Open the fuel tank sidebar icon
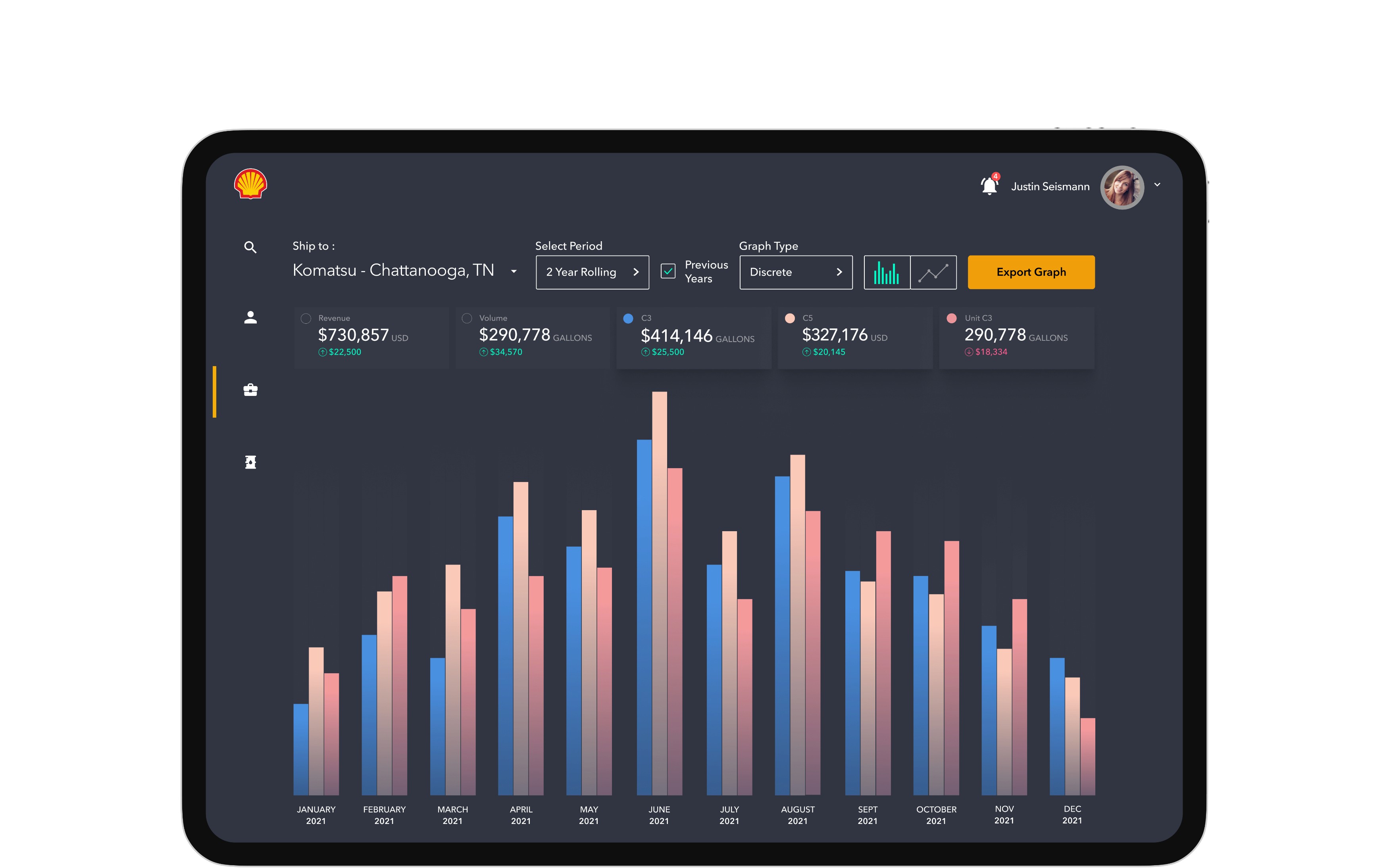 pos(250,462)
